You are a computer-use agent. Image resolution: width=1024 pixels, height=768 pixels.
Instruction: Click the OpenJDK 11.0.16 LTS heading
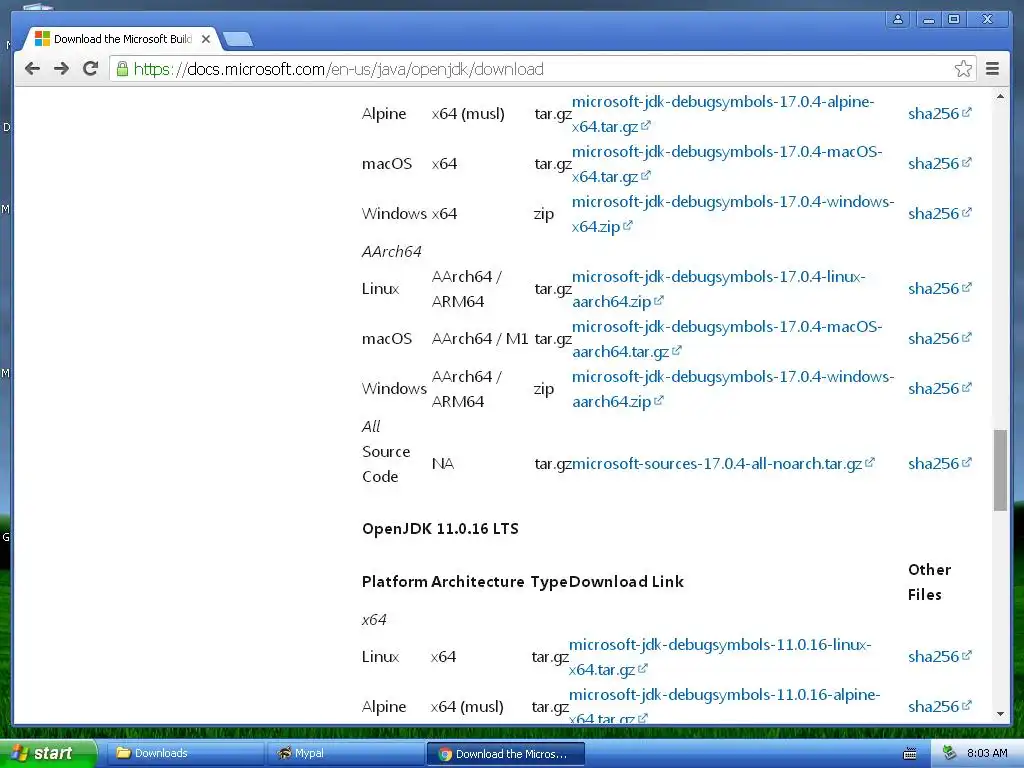pos(440,529)
